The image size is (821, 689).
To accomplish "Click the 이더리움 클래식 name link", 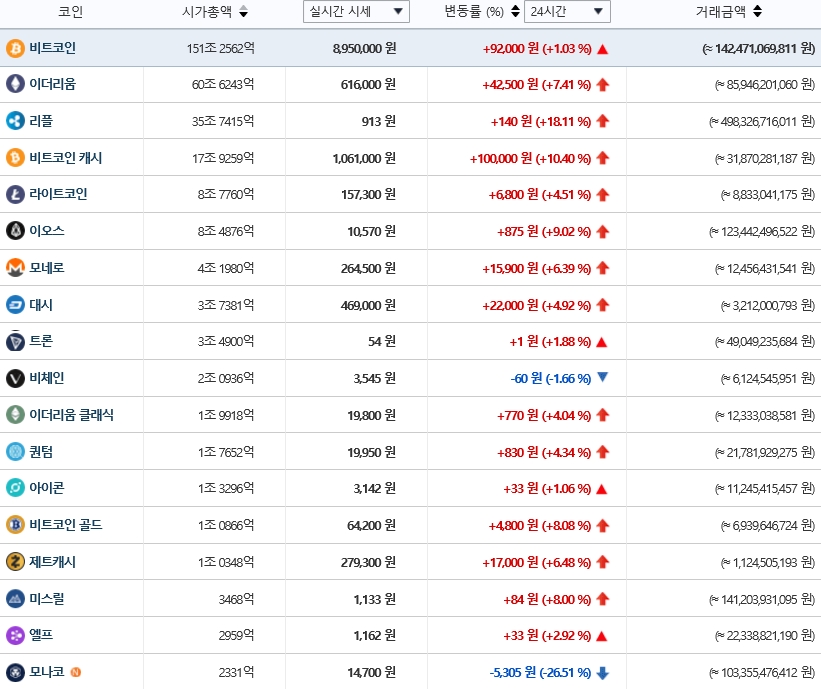I will coord(73,413).
